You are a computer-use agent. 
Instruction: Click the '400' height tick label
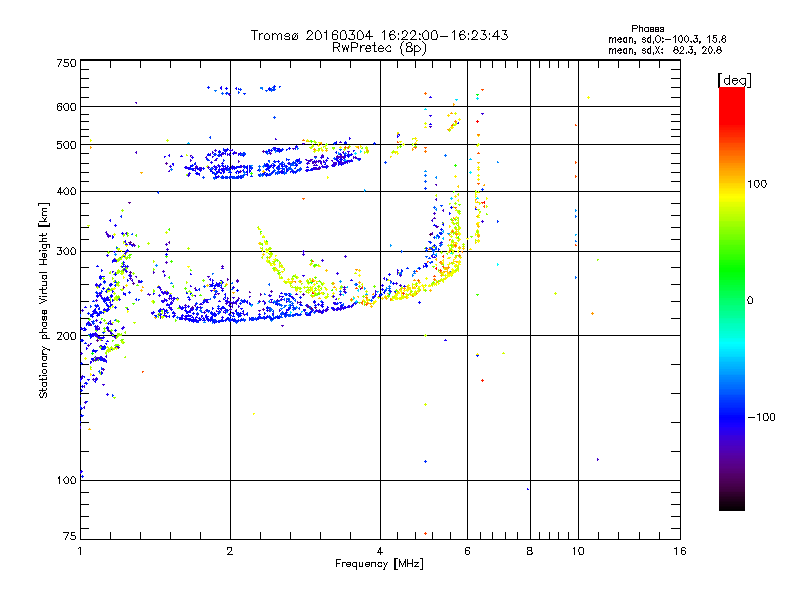click(x=66, y=192)
